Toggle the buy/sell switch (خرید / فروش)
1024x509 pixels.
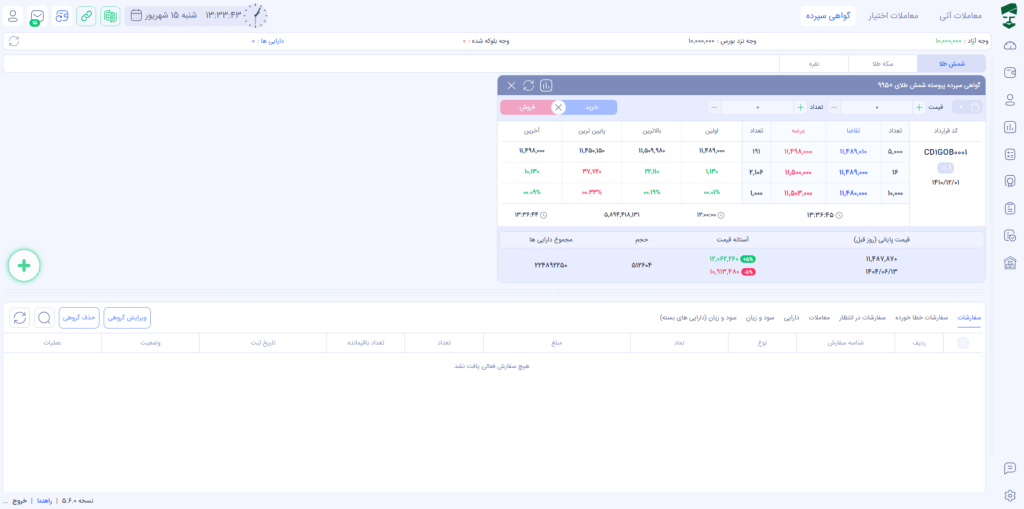558,107
